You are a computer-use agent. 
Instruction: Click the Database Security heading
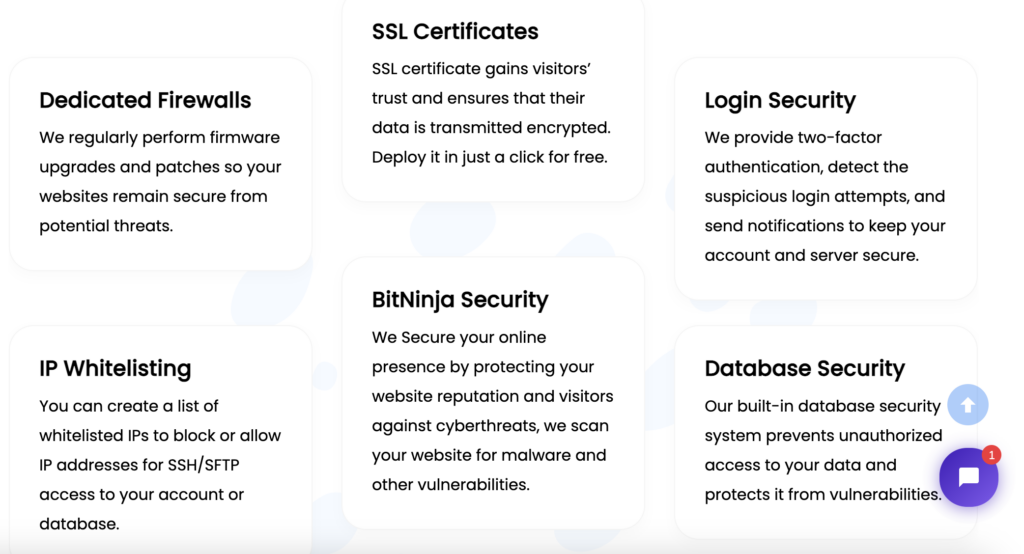point(805,368)
